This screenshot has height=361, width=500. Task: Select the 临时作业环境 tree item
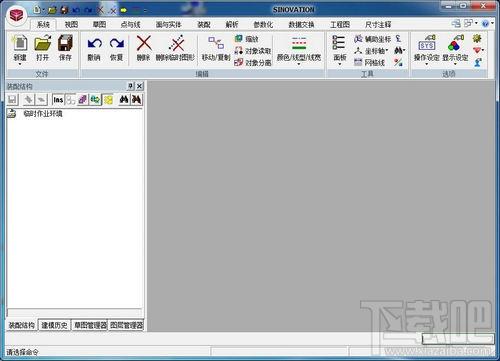click(43, 114)
